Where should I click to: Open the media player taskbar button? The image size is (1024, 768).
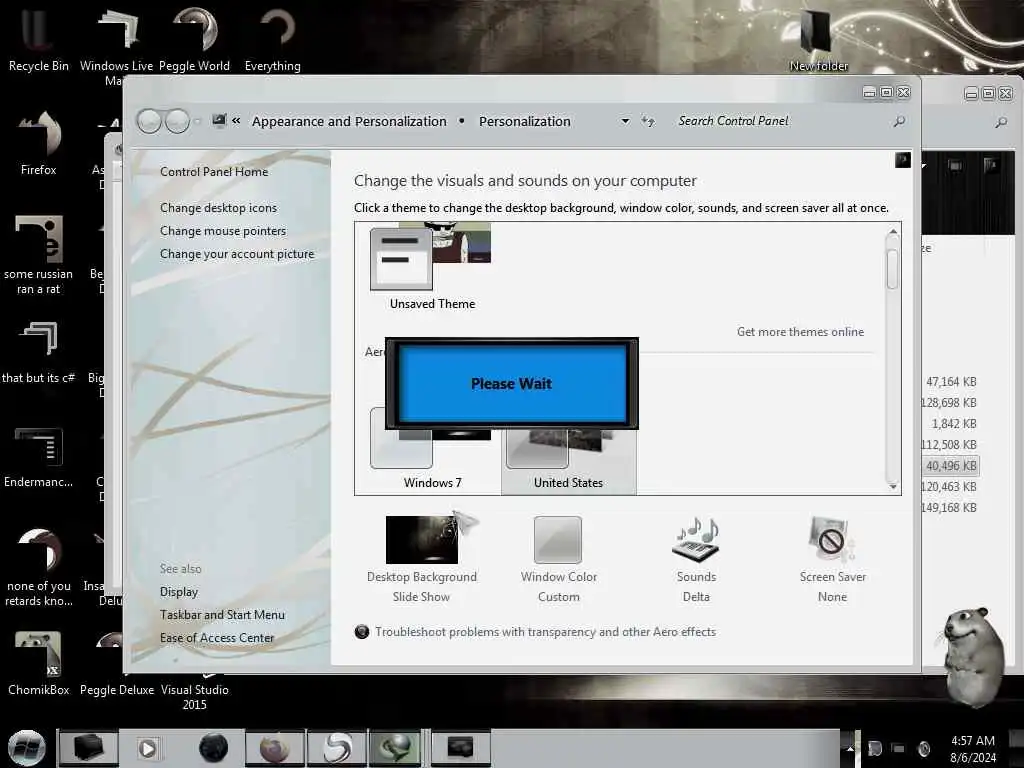coord(148,748)
